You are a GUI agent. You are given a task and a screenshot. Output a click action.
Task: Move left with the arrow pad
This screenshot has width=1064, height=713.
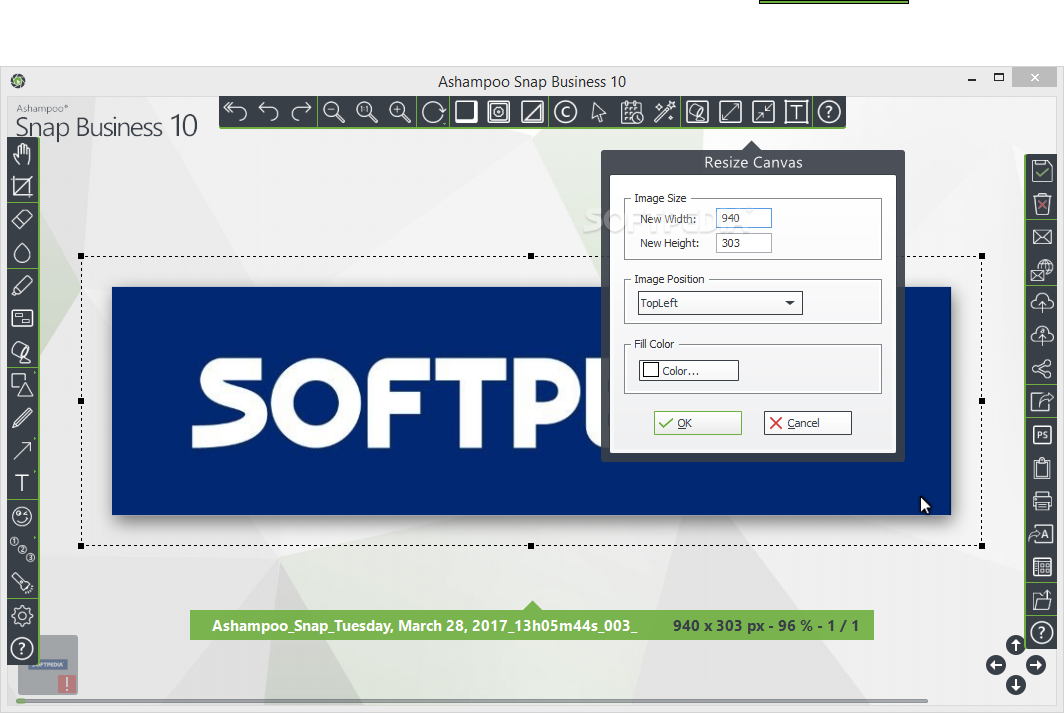pyautogui.click(x=995, y=666)
